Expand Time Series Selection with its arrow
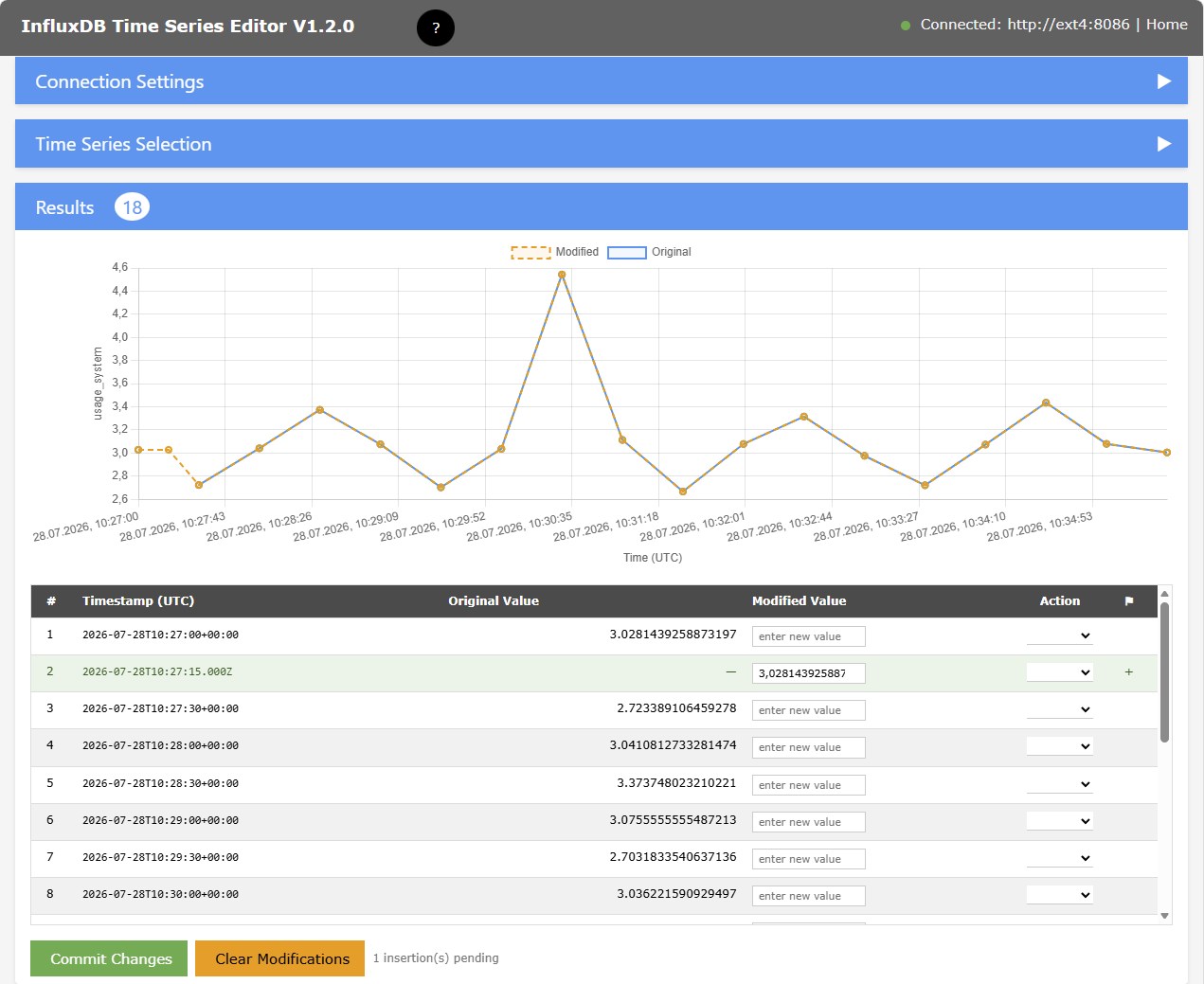Viewport: 1204px width, 984px height. pyautogui.click(x=1164, y=144)
